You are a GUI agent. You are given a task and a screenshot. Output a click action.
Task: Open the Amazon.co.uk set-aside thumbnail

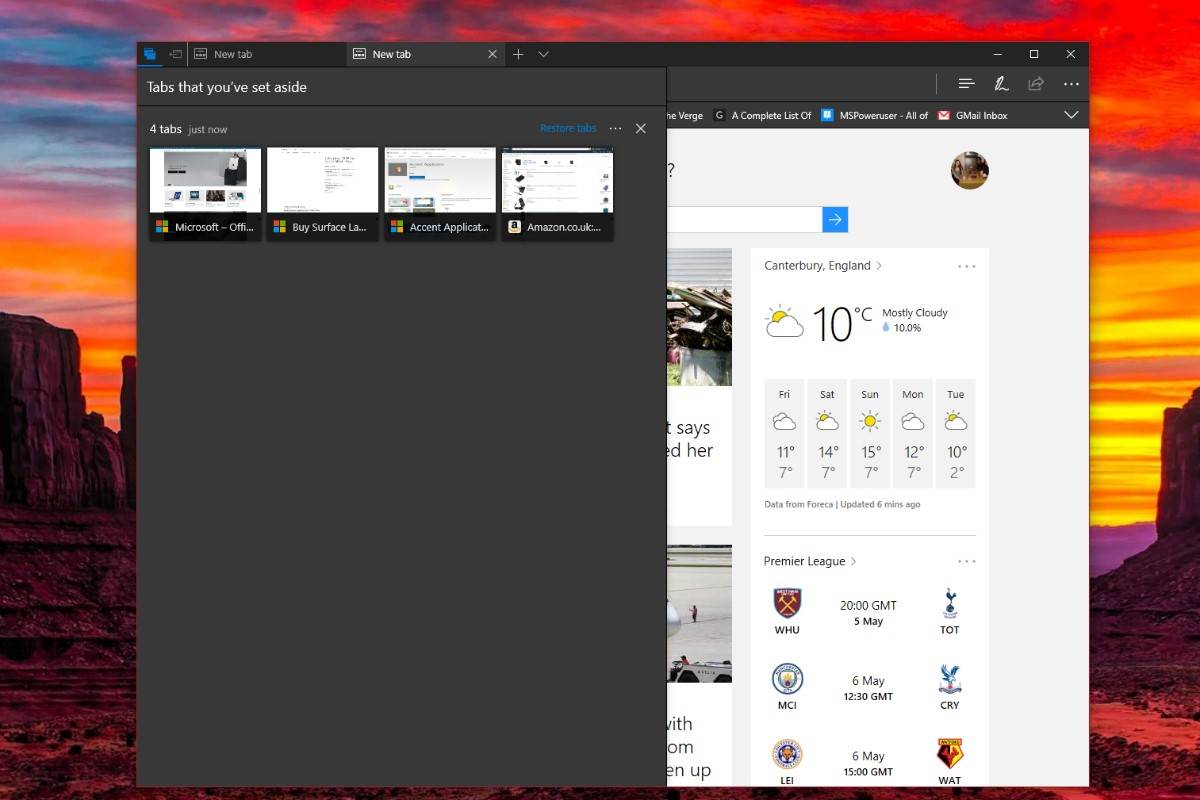coord(557,193)
